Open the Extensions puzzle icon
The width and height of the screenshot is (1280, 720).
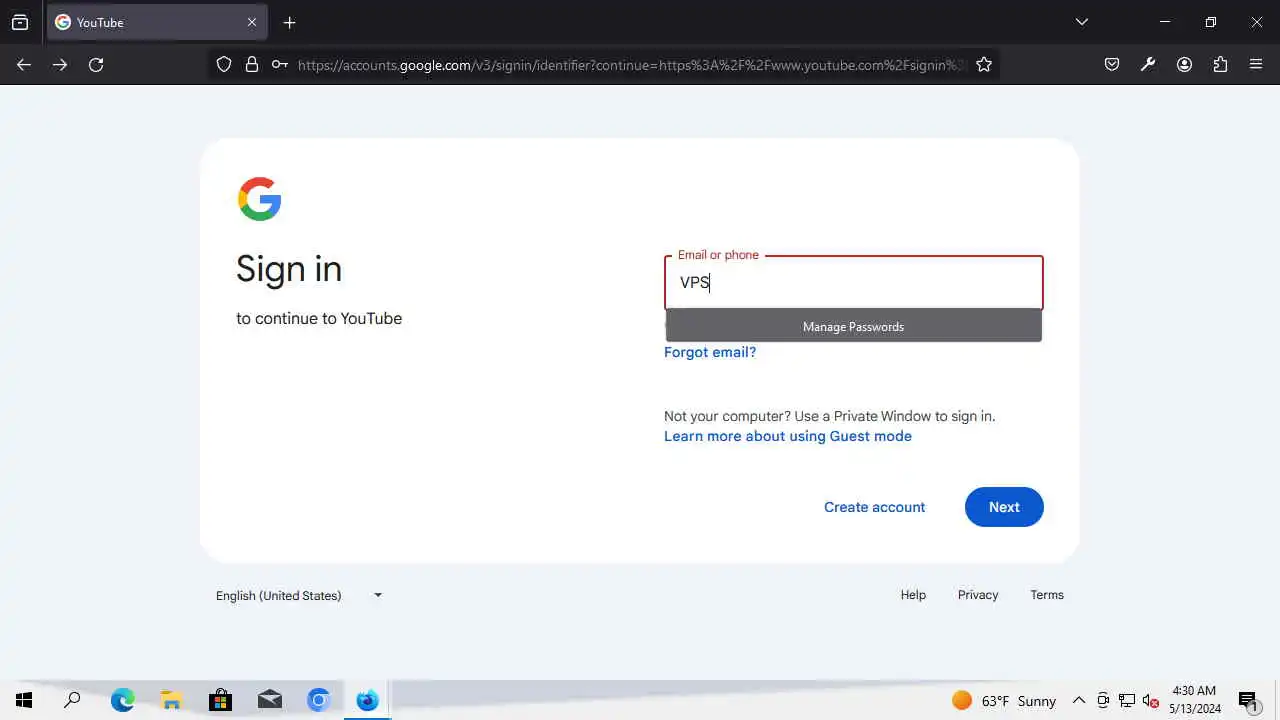pos(1220,64)
